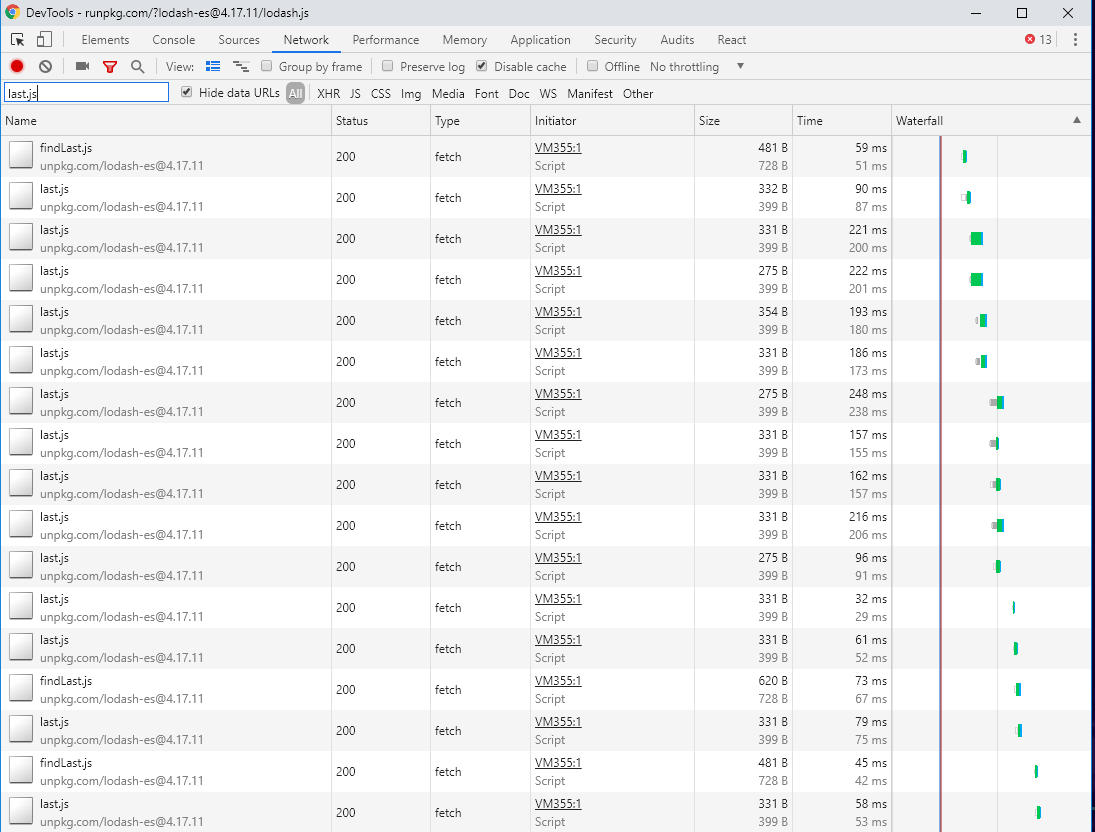Click the red error count badge showing 13
The width and height of the screenshot is (1095, 832).
1038,40
